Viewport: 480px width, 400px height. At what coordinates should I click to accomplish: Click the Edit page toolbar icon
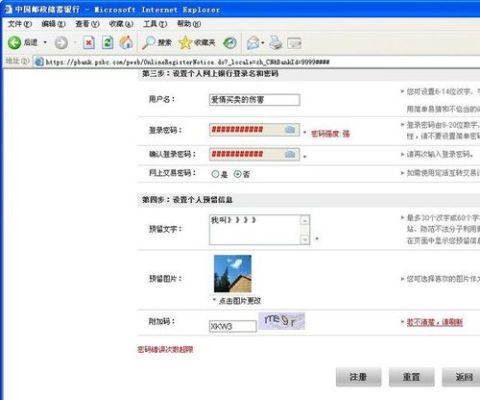tap(295, 43)
